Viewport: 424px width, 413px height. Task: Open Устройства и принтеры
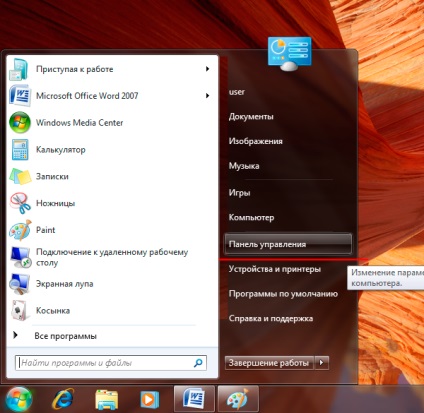pyautogui.click(x=275, y=269)
